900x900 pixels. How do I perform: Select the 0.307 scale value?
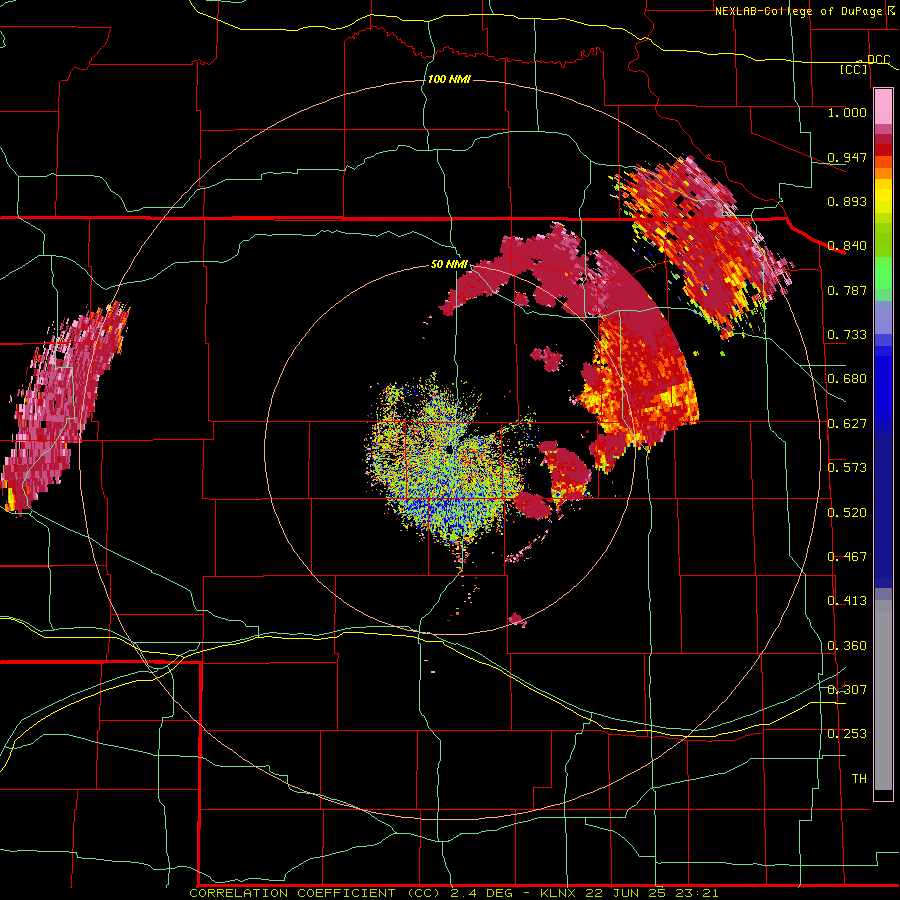847,689
